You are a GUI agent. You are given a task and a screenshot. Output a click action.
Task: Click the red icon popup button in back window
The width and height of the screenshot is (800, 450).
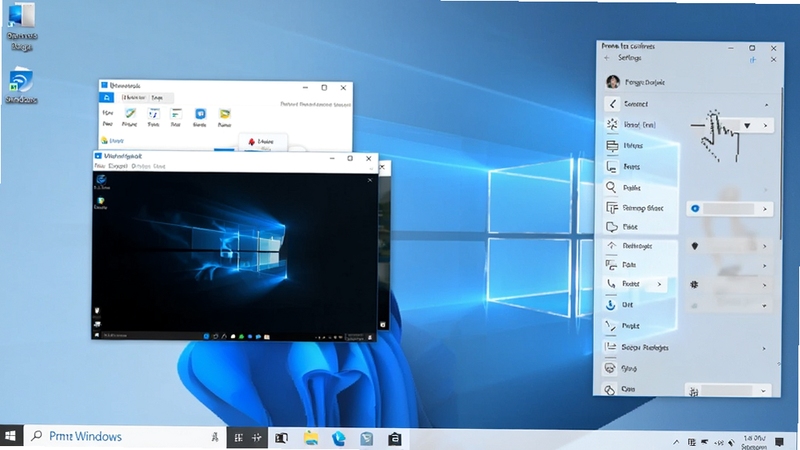pyautogui.click(x=262, y=142)
